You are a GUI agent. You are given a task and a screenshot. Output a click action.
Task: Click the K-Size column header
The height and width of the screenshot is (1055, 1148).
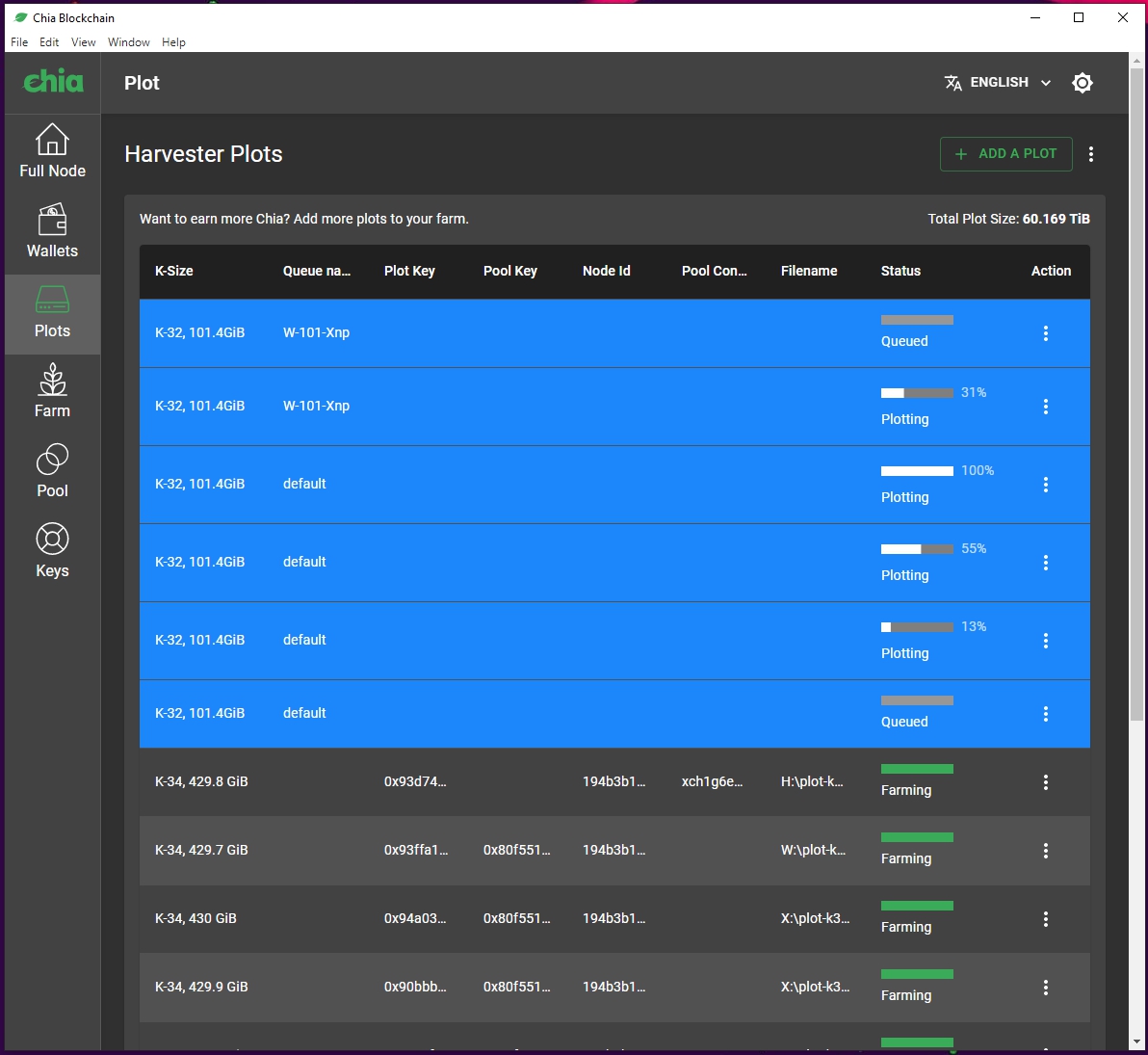point(174,271)
